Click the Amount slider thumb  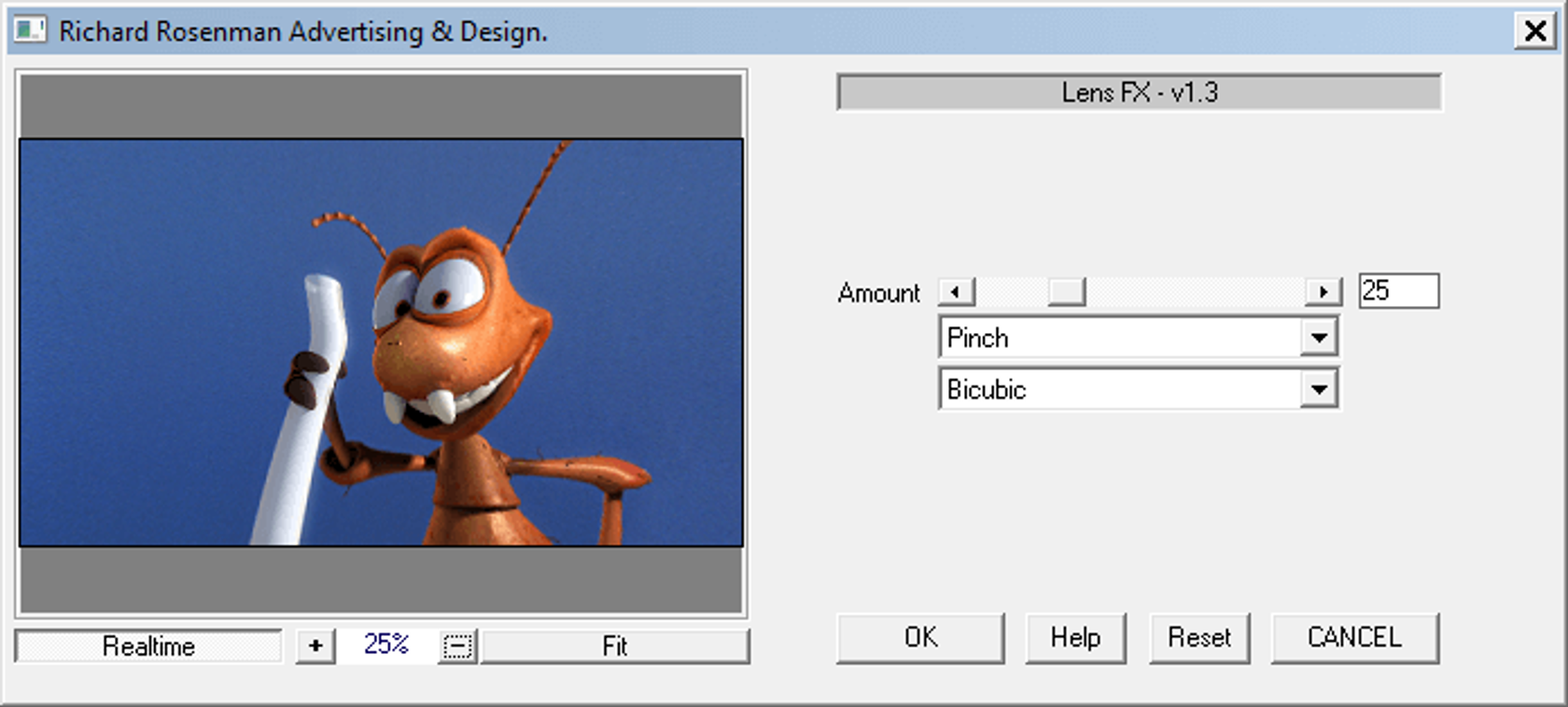[x=1067, y=292]
